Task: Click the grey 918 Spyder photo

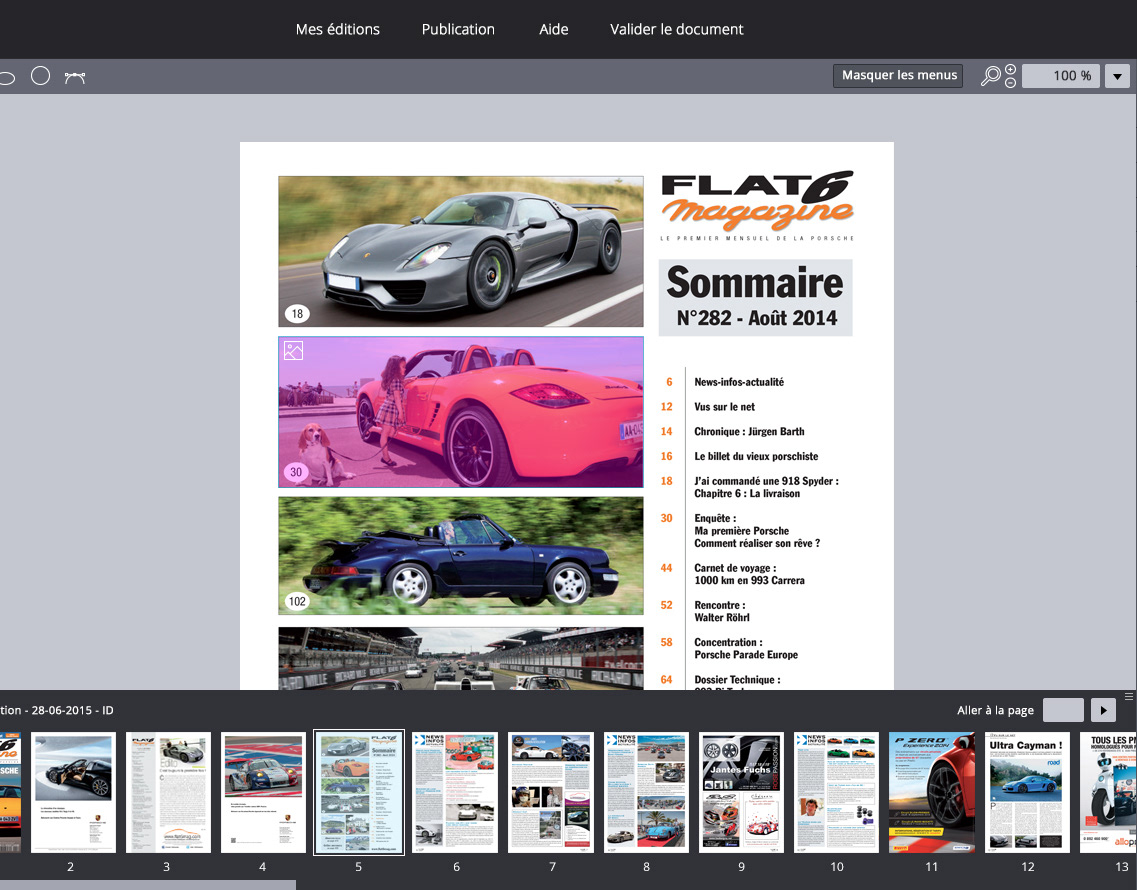Action: pos(460,251)
